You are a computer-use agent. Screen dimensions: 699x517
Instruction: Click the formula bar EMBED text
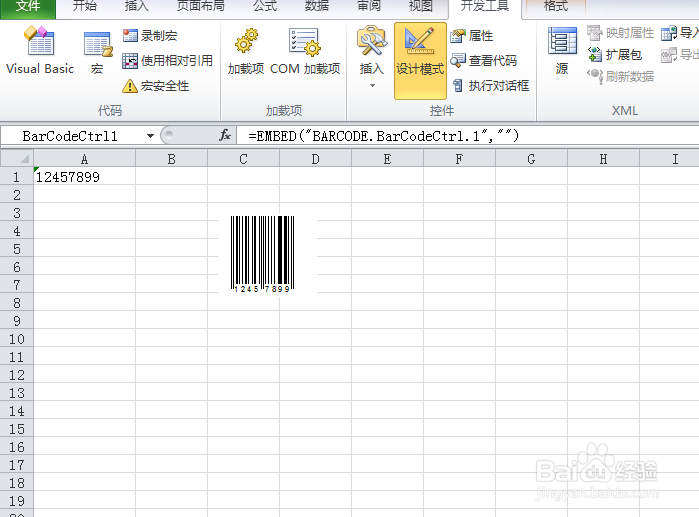383,135
